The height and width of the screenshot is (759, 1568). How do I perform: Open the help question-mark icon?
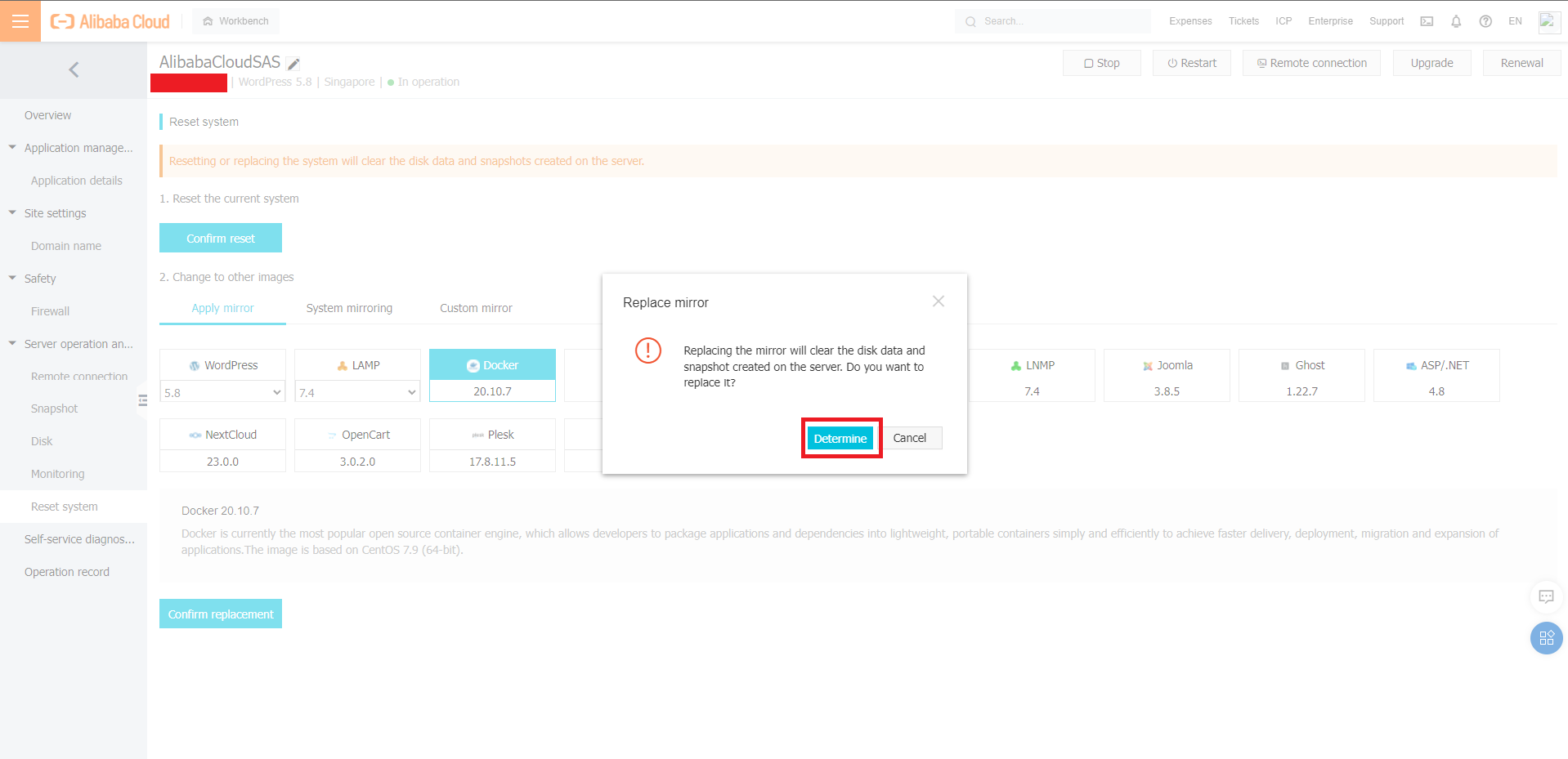click(x=1485, y=21)
